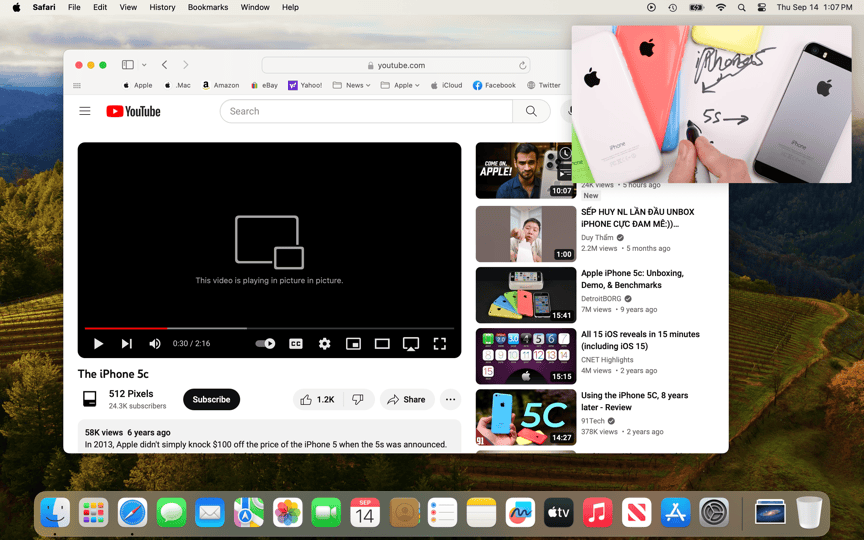Dislike the iPhone 5c video
Image resolution: width=864 pixels, height=540 pixels.
[358, 399]
